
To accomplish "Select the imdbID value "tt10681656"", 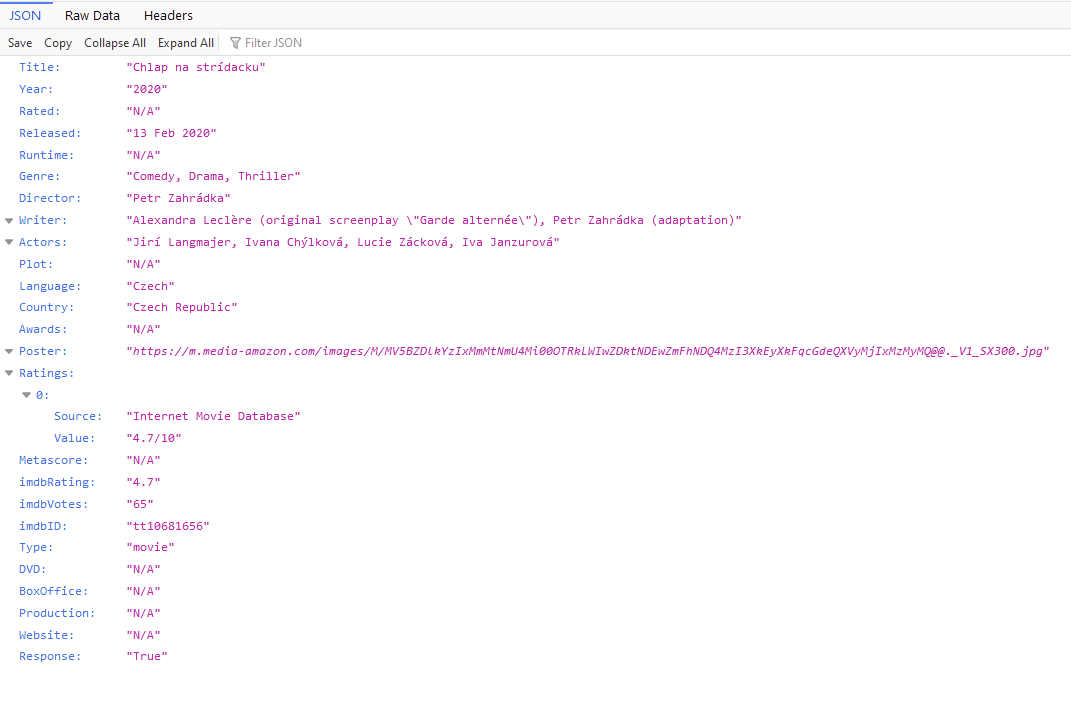I will [x=168, y=525].
